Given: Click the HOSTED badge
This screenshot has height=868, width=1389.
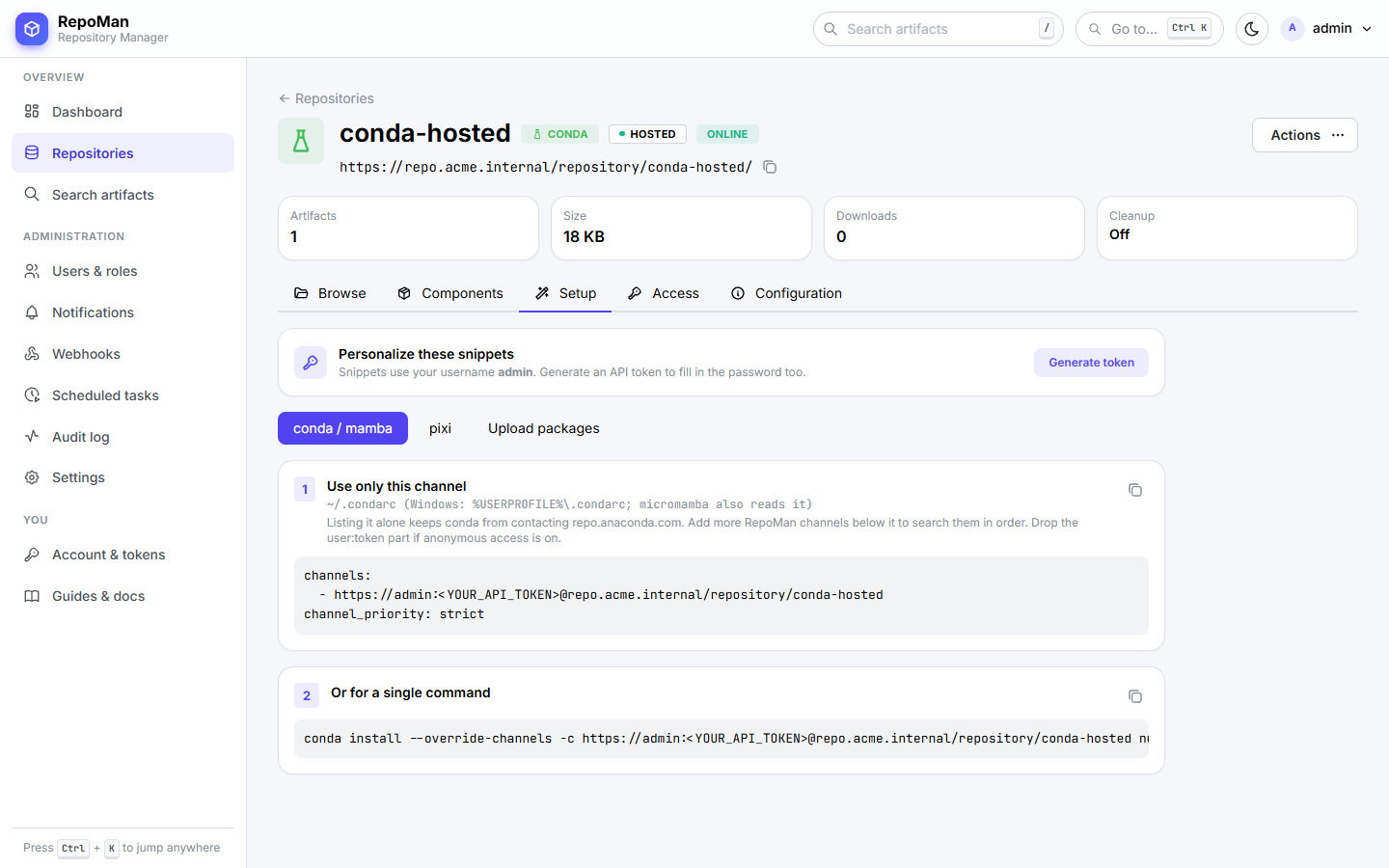Looking at the screenshot, I should pyautogui.click(x=647, y=134).
